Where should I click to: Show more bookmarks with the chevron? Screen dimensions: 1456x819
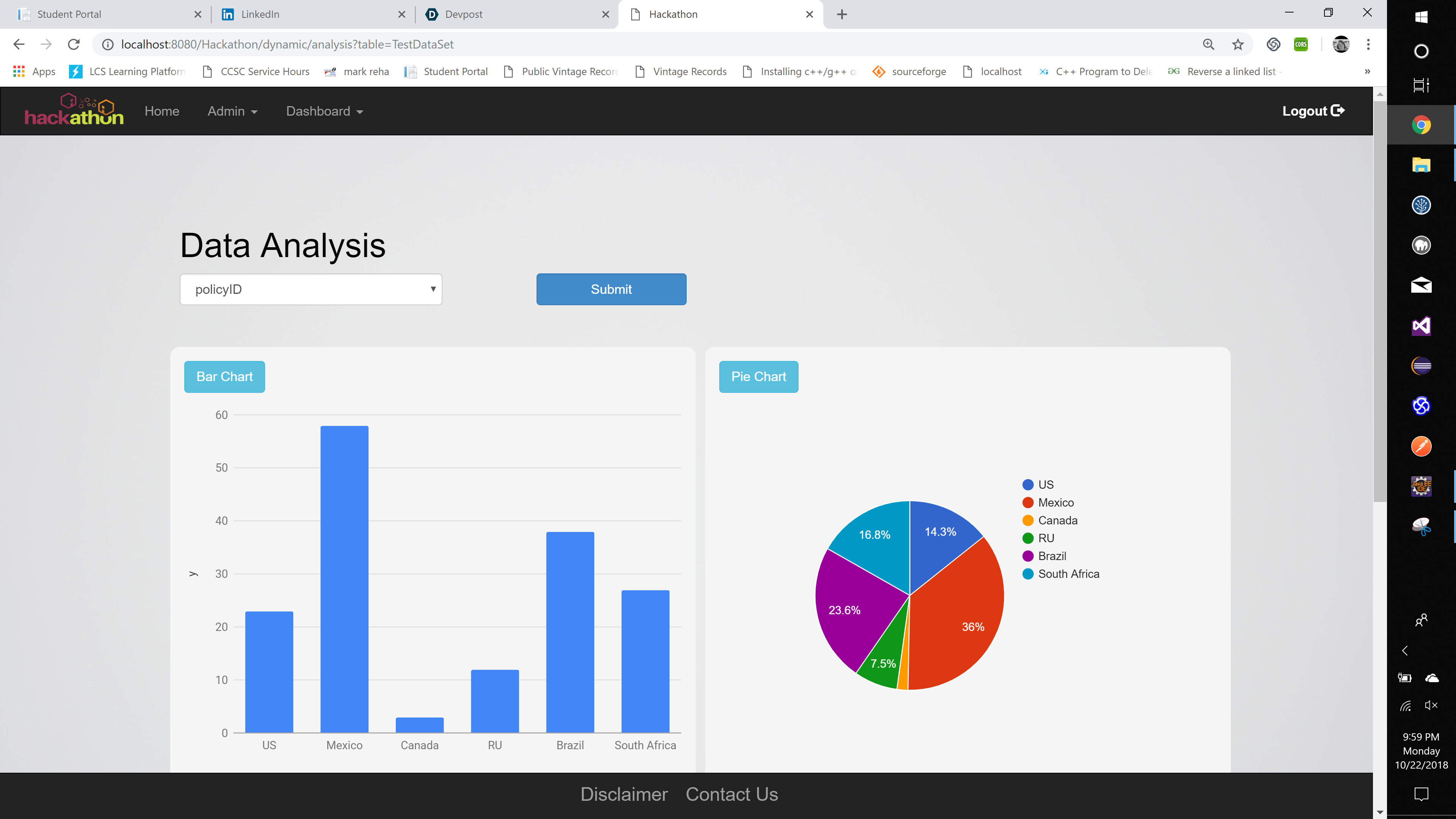pyautogui.click(x=1367, y=71)
